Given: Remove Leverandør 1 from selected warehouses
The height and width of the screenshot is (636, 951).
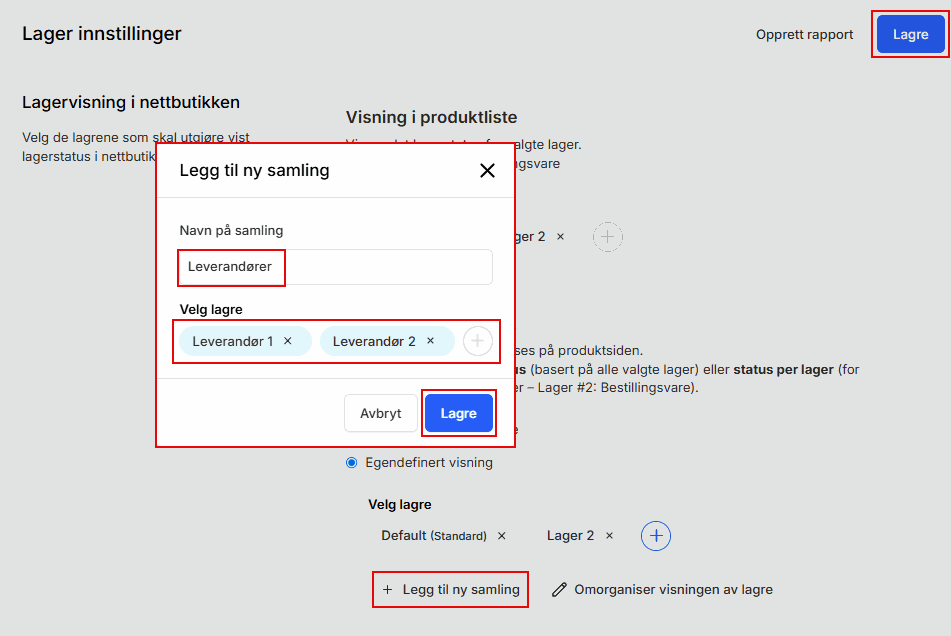Looking at the screenshot, I should [288, 341].
